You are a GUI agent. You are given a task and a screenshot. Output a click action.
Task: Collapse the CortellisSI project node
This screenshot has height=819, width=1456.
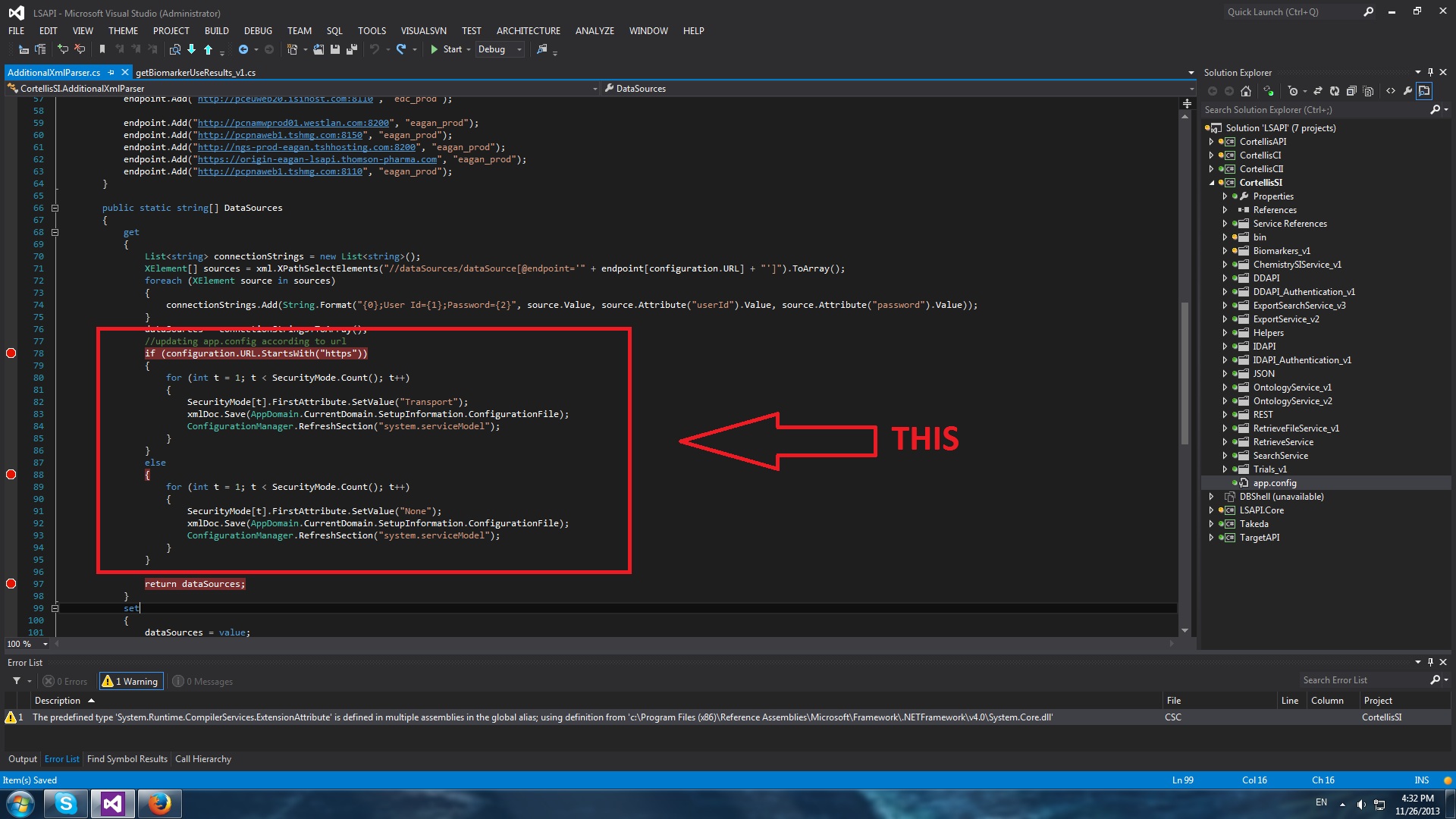1211,183
